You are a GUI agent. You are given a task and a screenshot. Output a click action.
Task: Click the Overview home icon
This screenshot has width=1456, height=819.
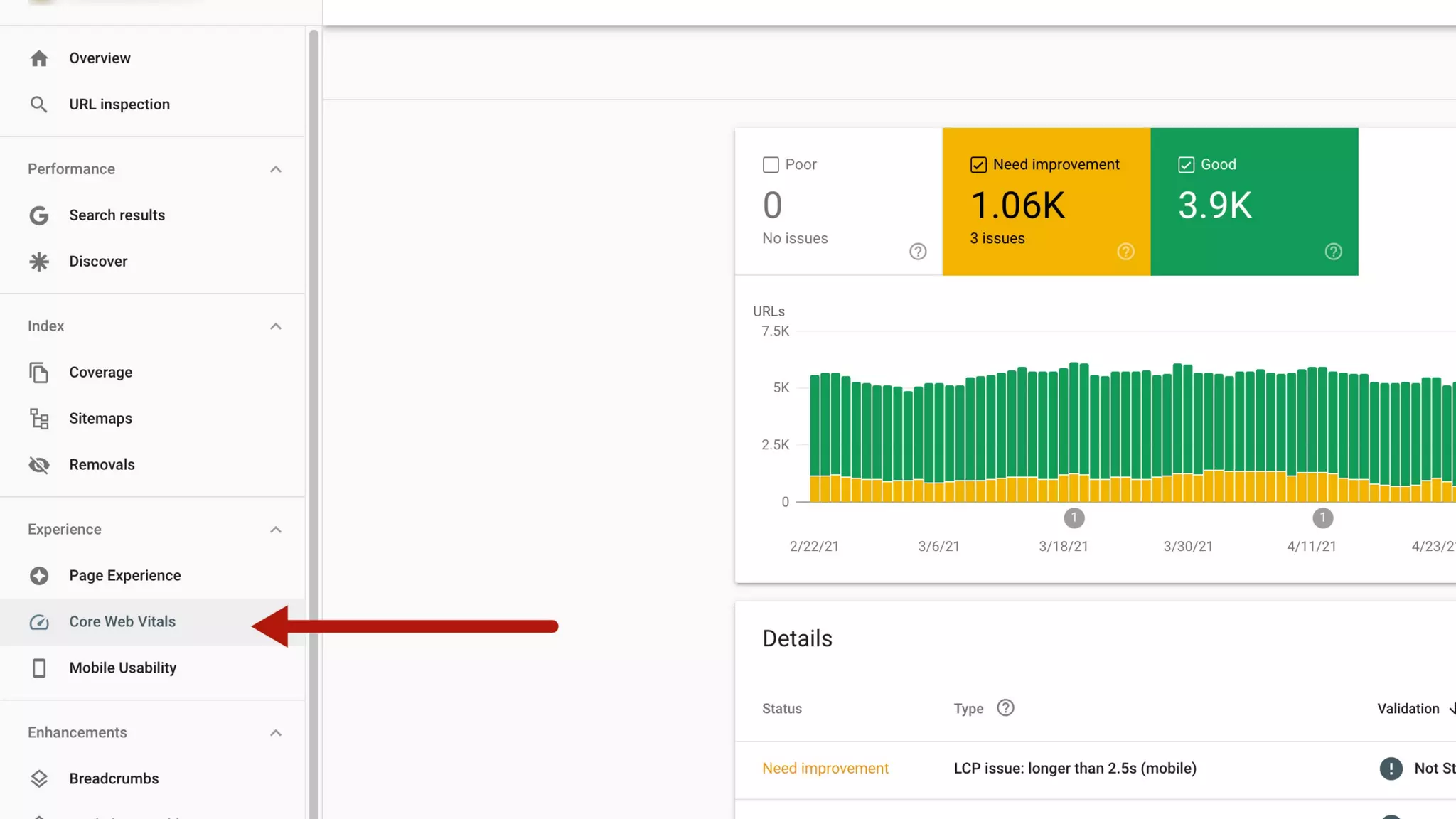(39, 58)
